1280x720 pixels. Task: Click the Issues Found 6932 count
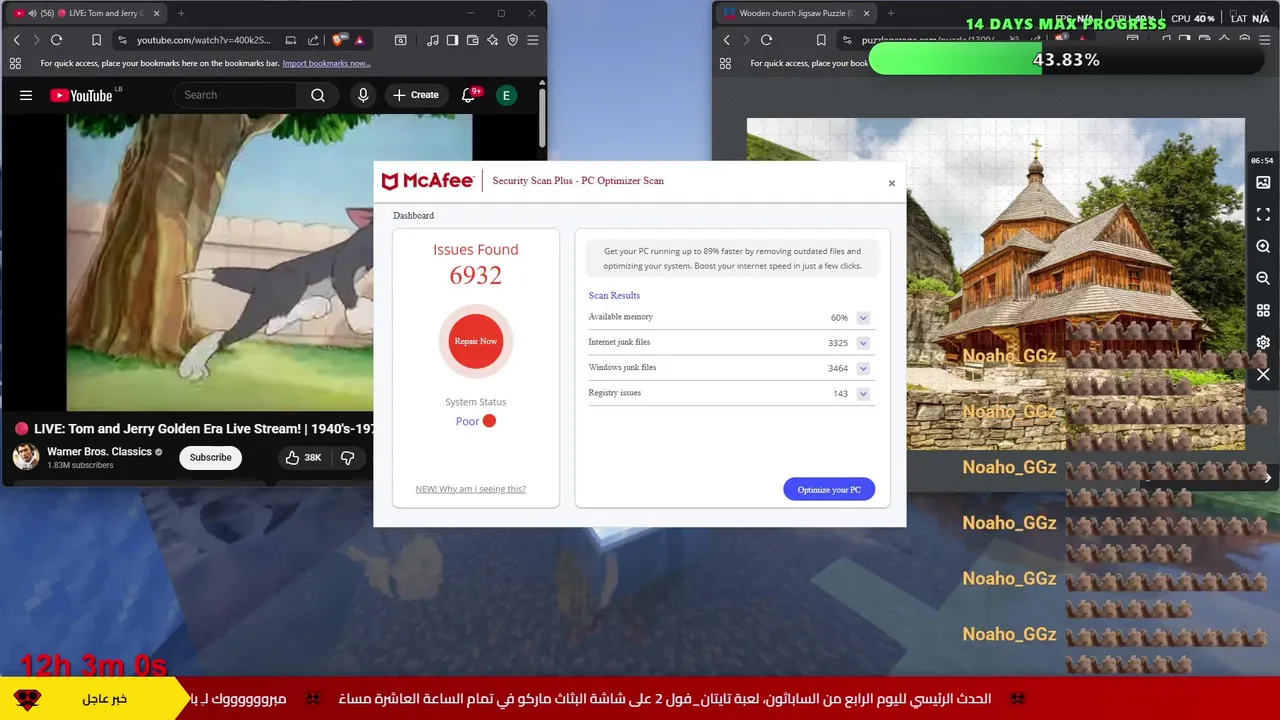(476, 275)
